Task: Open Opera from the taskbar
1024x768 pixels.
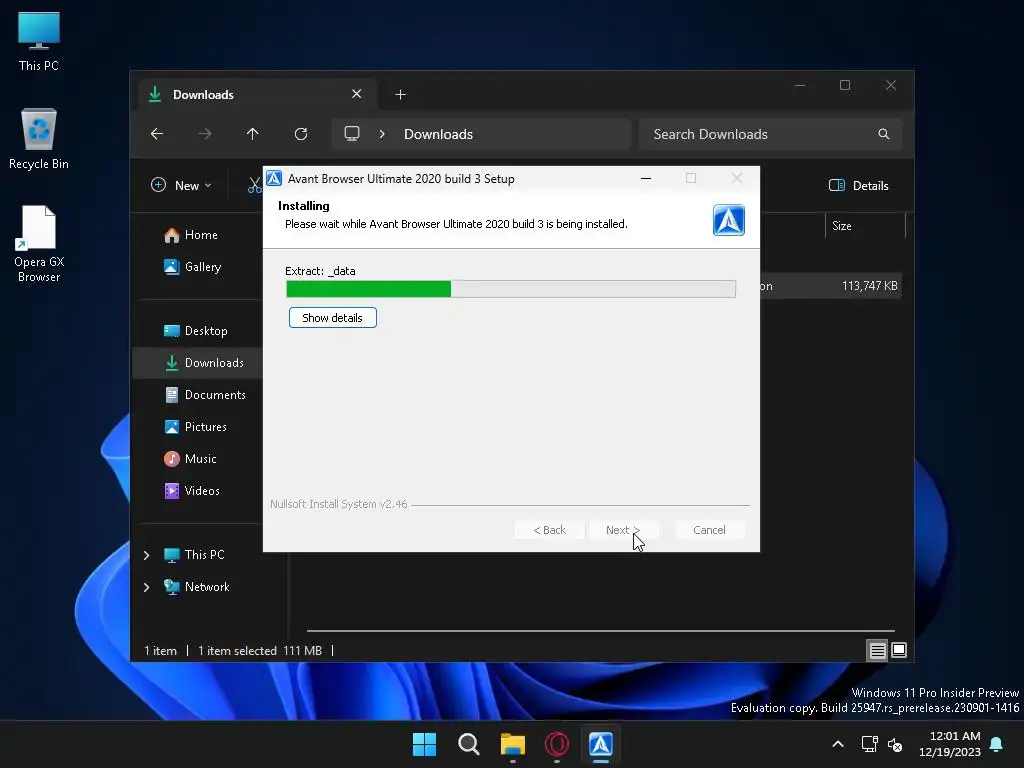Action: pyautogui.click(x=557, y=744)
